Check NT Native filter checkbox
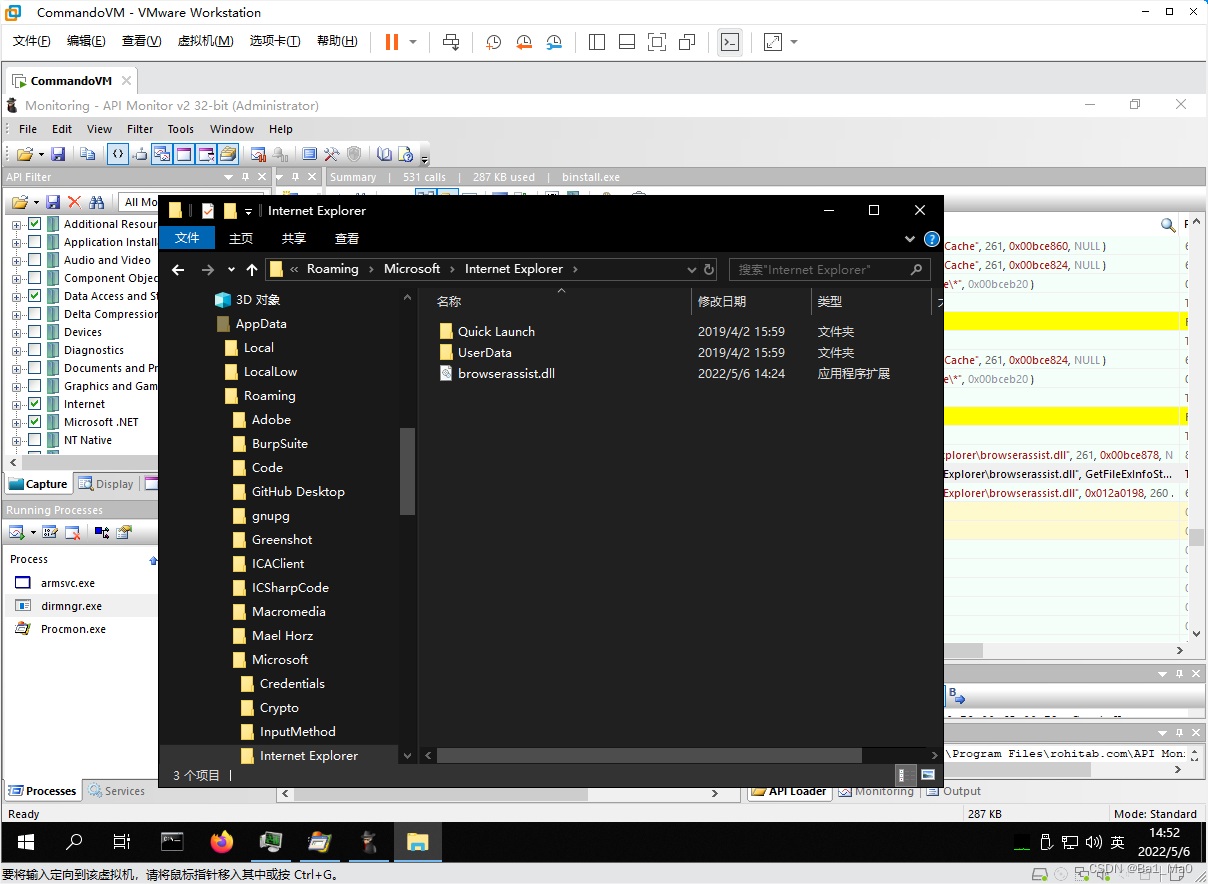1208x884 pixels. 35,440
